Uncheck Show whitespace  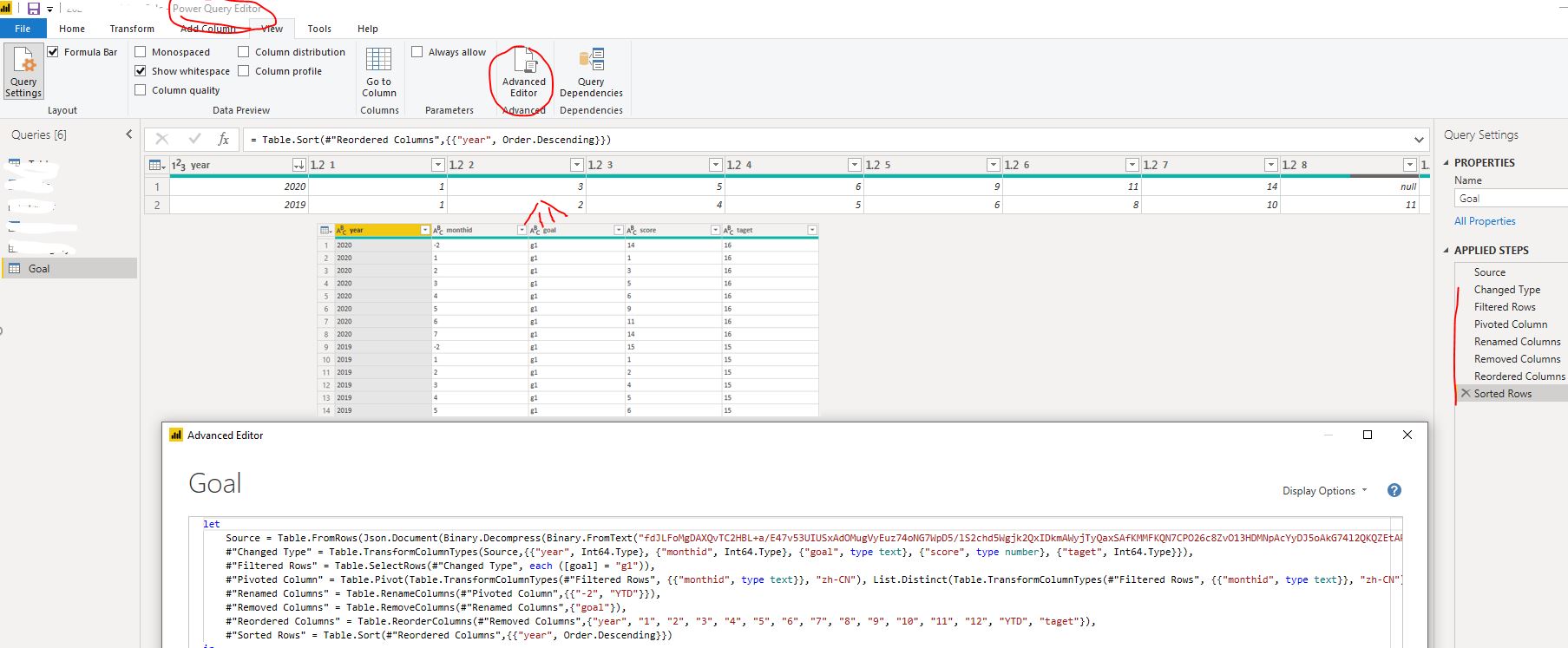pos(141,71)
